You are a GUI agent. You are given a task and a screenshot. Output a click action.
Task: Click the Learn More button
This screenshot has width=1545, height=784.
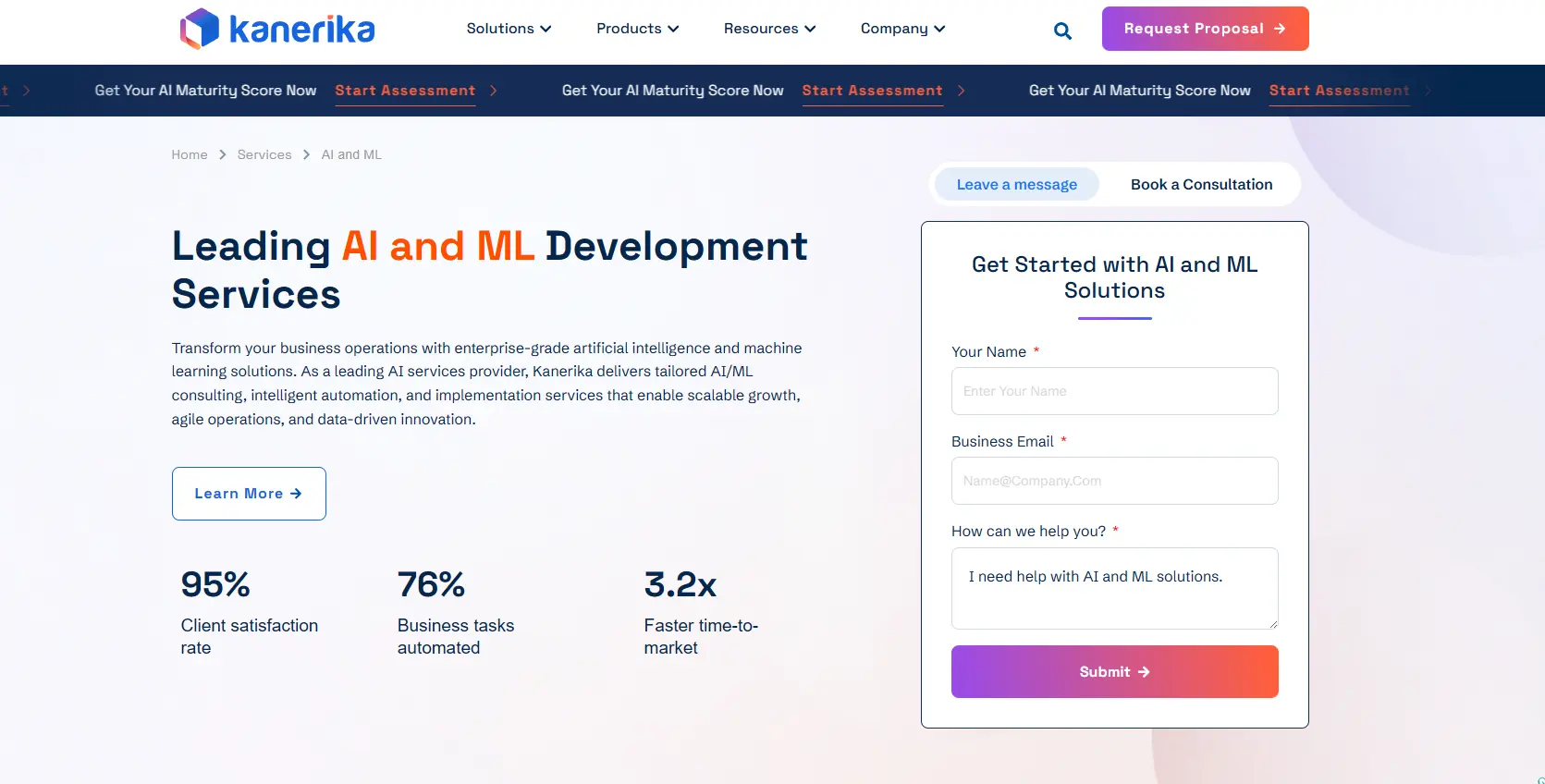tap(249, 494)
